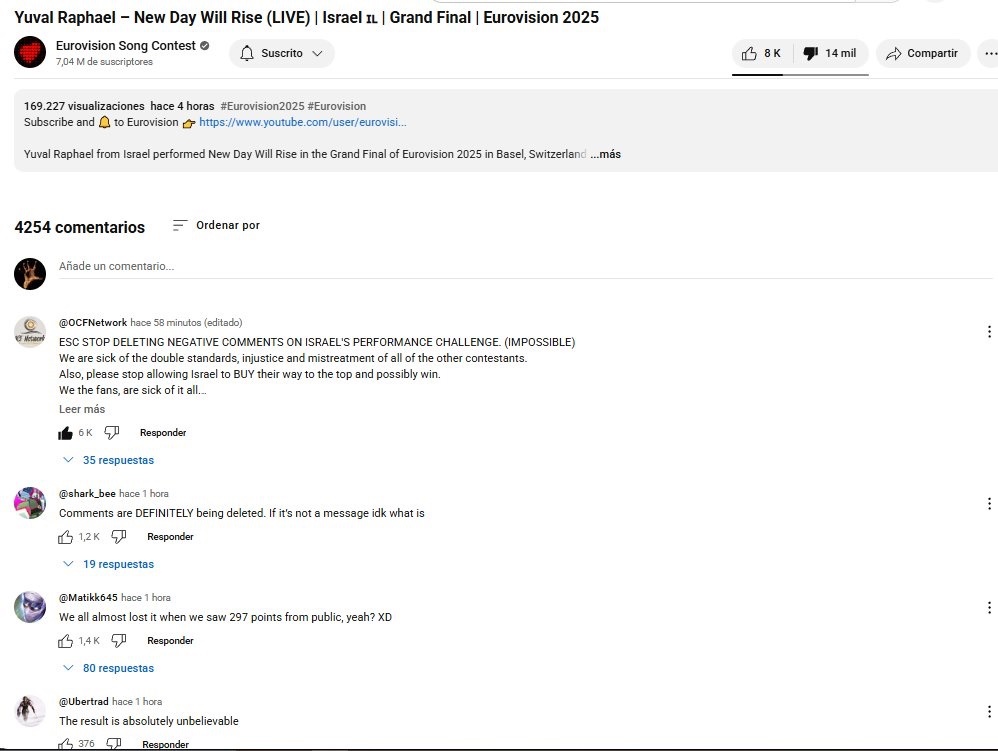
Task: Open options menu for @Matikk645's comment
Action: (x=989, y=607)
